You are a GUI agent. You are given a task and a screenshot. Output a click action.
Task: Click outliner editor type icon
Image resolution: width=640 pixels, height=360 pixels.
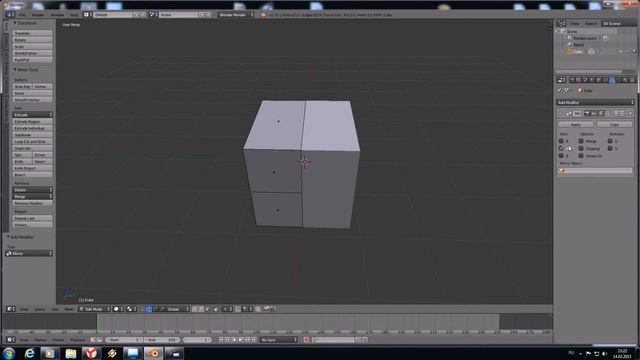[561, 24]
